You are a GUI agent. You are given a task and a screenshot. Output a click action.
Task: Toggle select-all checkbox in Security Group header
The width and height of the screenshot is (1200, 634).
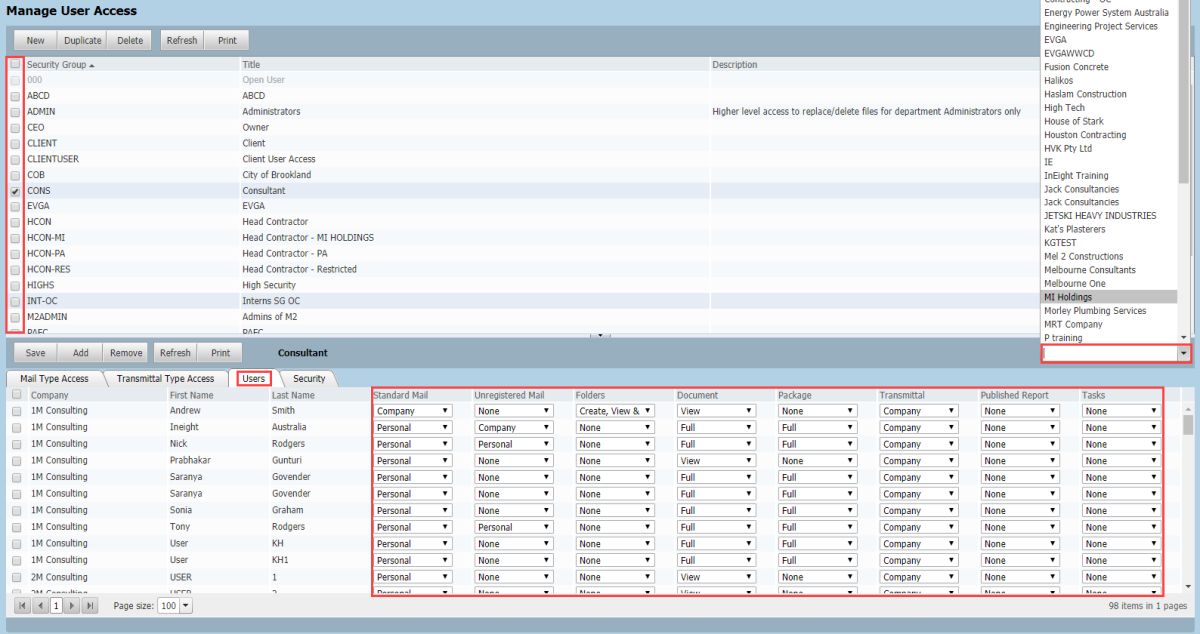(15, 65)
